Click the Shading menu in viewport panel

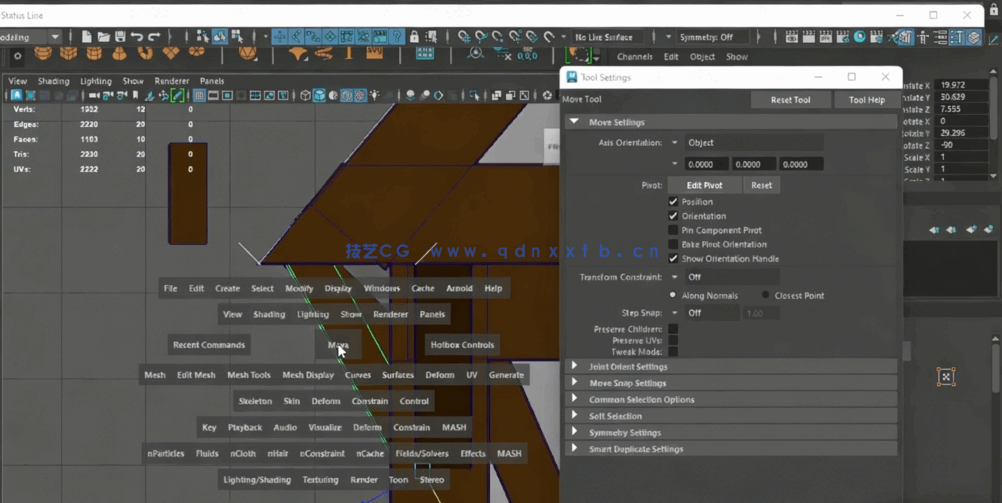click(53, 81)
